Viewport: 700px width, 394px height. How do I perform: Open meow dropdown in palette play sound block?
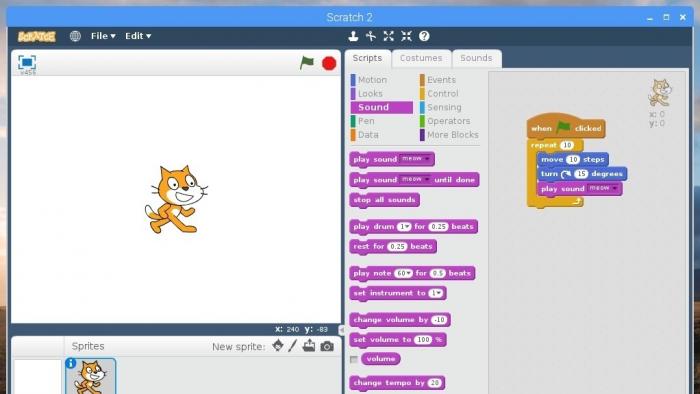tap(416, 159)
